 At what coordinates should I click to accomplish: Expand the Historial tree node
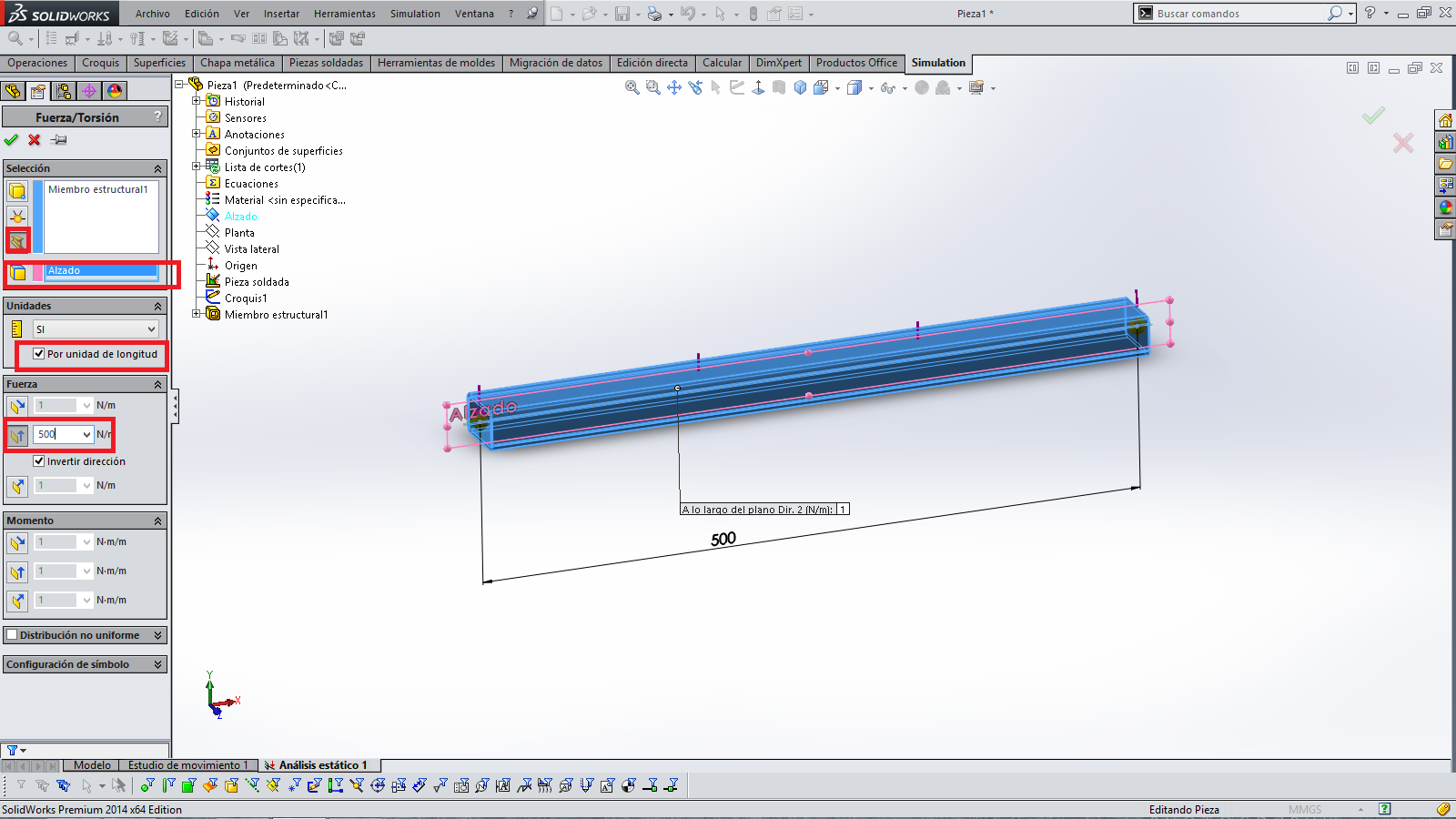(196, 101)
